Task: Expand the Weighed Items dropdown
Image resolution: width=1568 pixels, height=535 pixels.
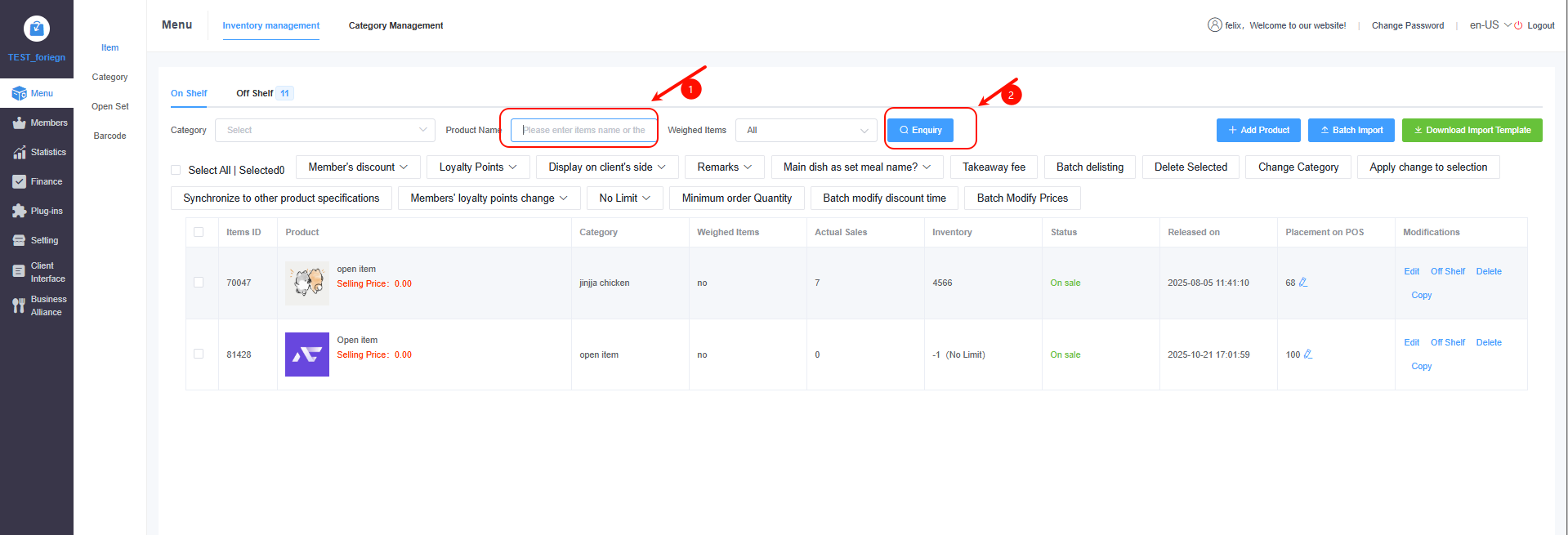Action: coord(806,131)
